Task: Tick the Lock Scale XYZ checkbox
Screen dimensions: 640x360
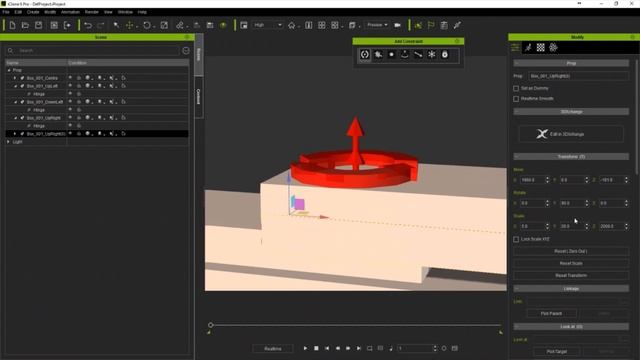Action: pyautogui.click(x=516, y=239)
